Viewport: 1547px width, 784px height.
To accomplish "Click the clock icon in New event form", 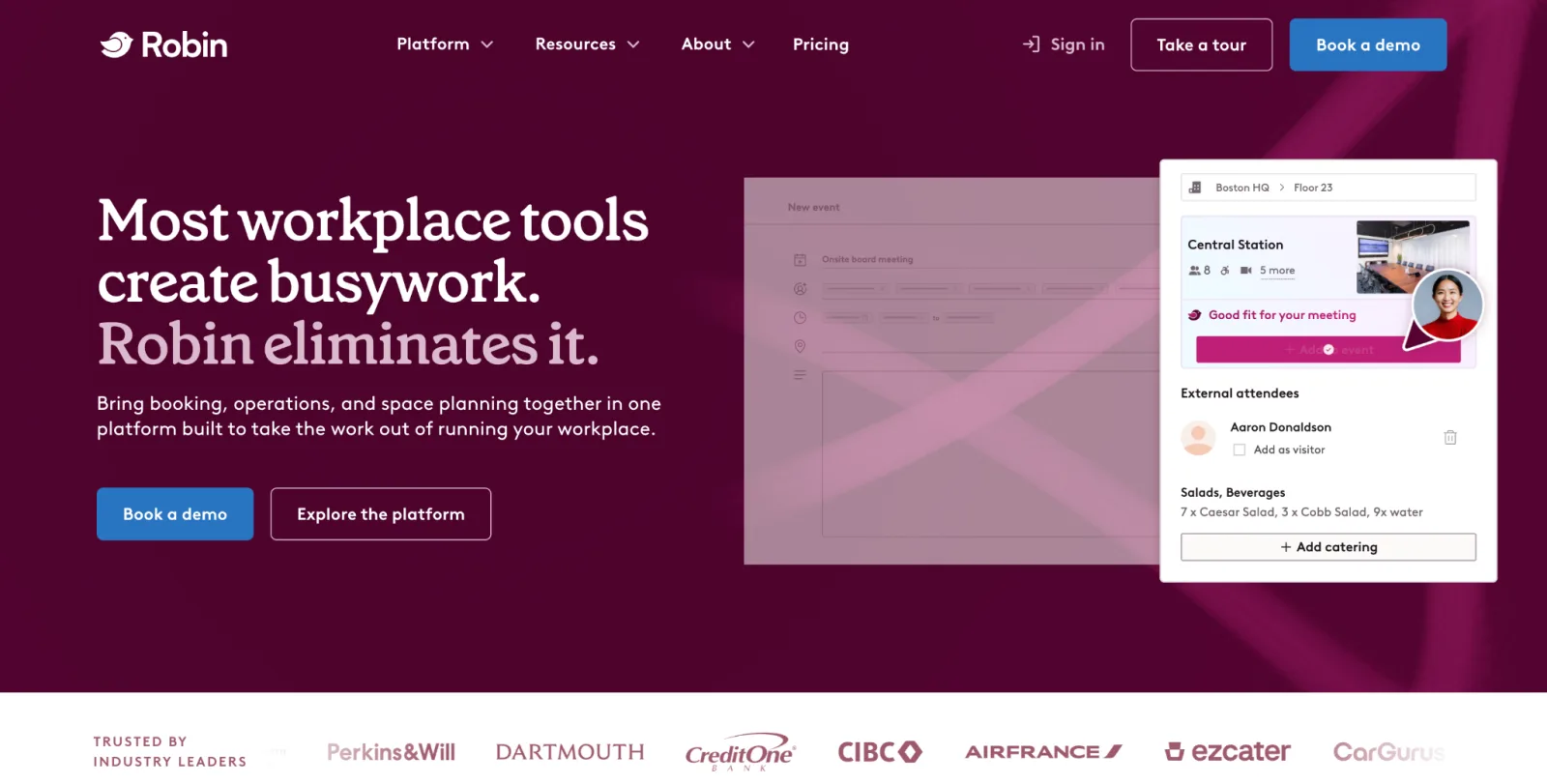I will [800, 318].
